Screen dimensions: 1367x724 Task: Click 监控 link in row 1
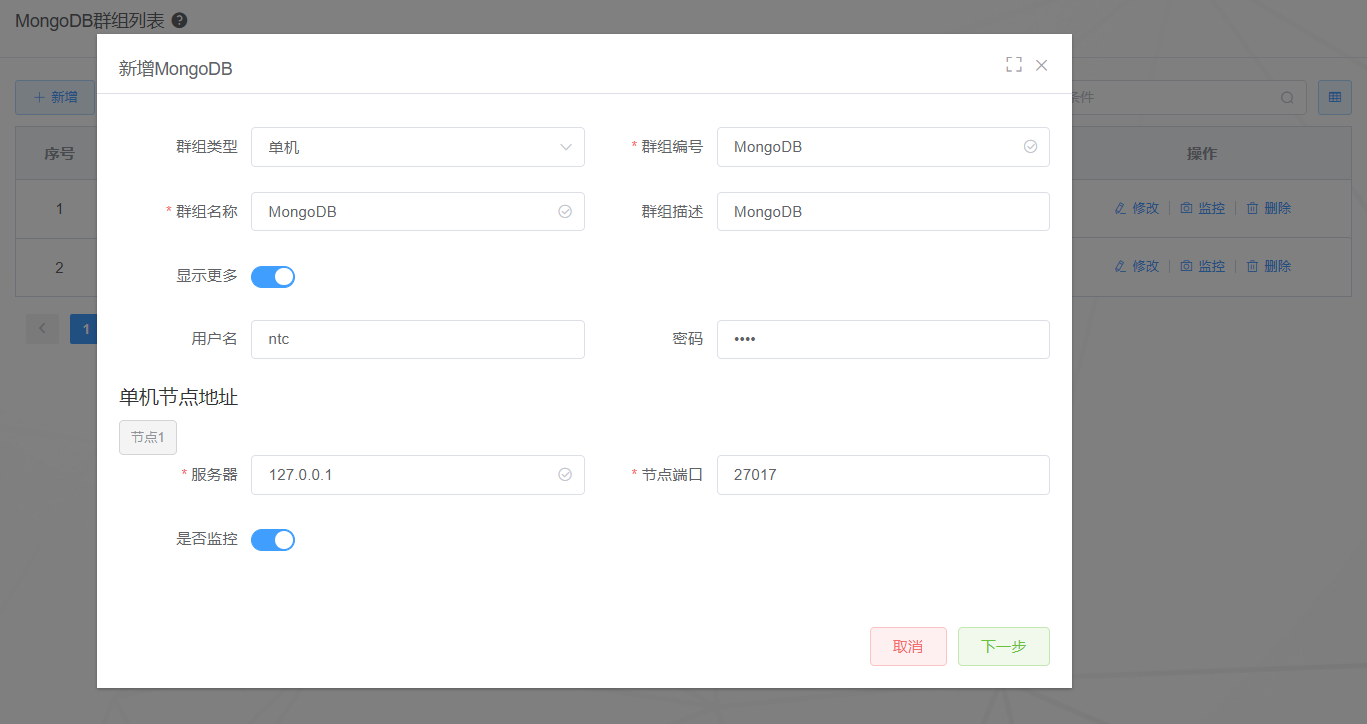(x=1203, y=208)
